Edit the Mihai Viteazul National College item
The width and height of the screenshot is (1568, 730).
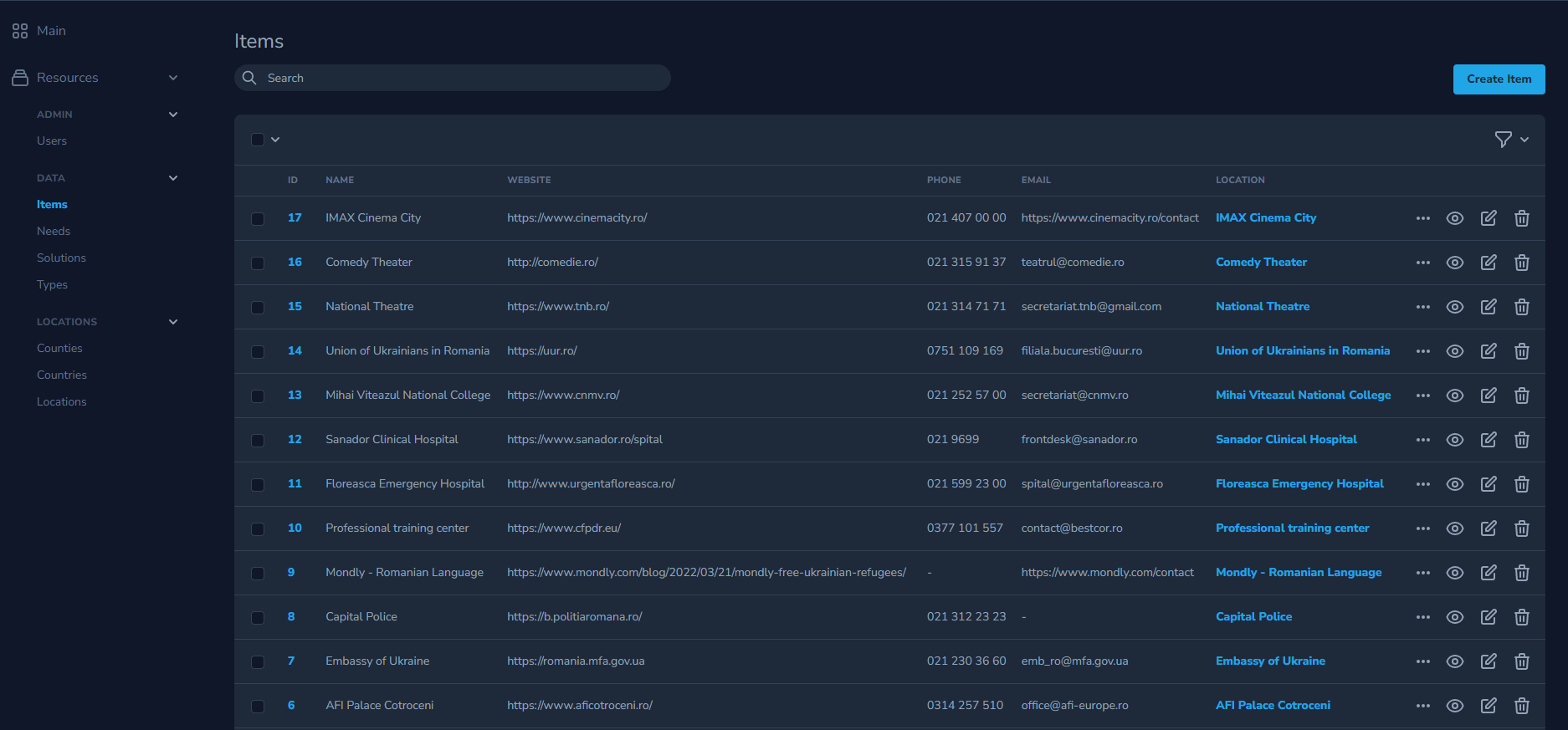1489,396
